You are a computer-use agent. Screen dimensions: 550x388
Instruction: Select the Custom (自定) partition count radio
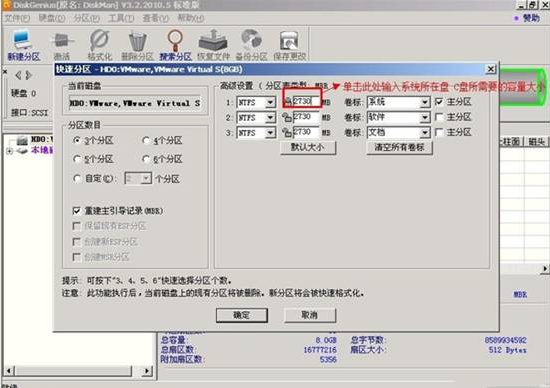click(77, 179)
